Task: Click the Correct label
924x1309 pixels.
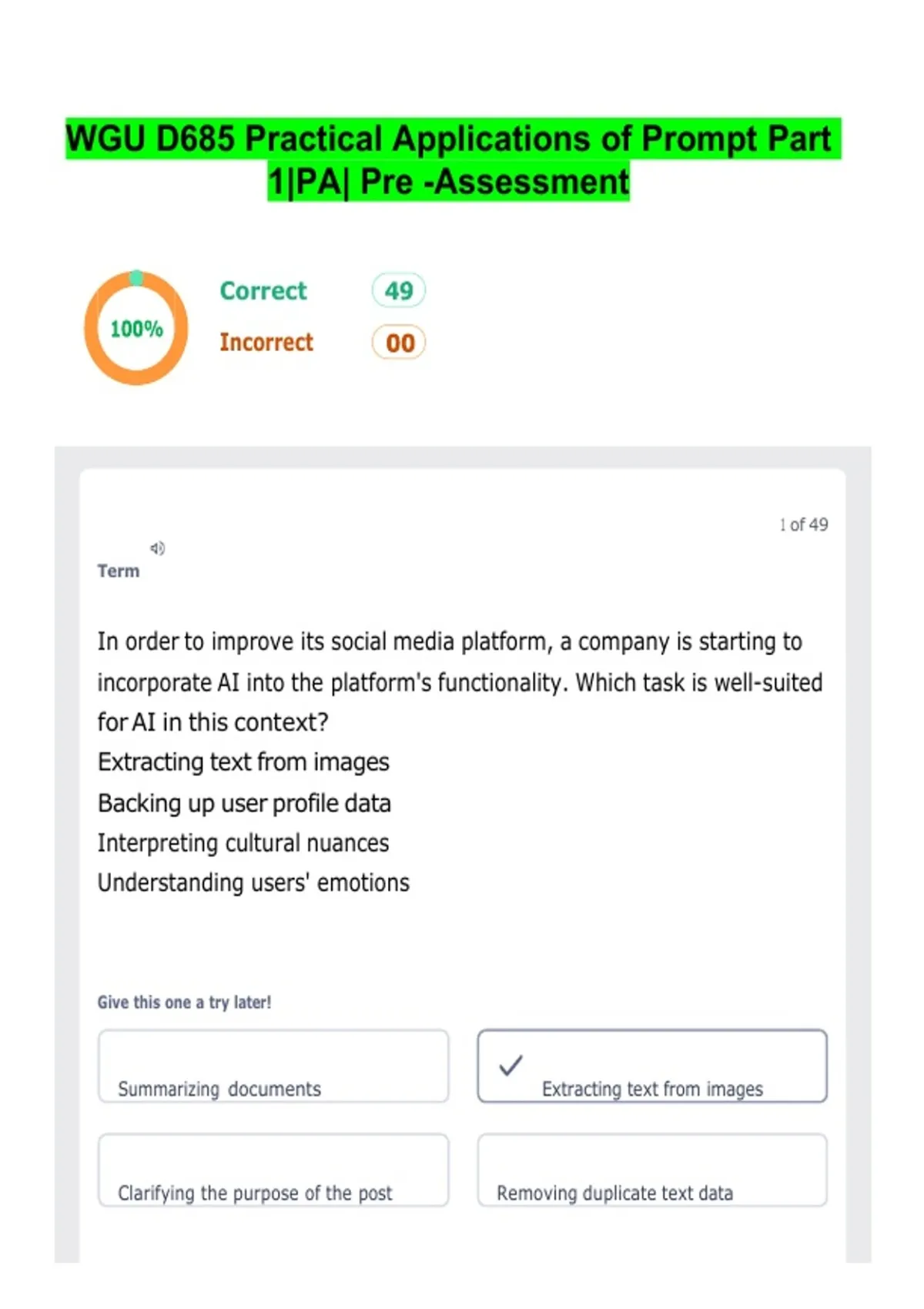Action: pos(263,291)
